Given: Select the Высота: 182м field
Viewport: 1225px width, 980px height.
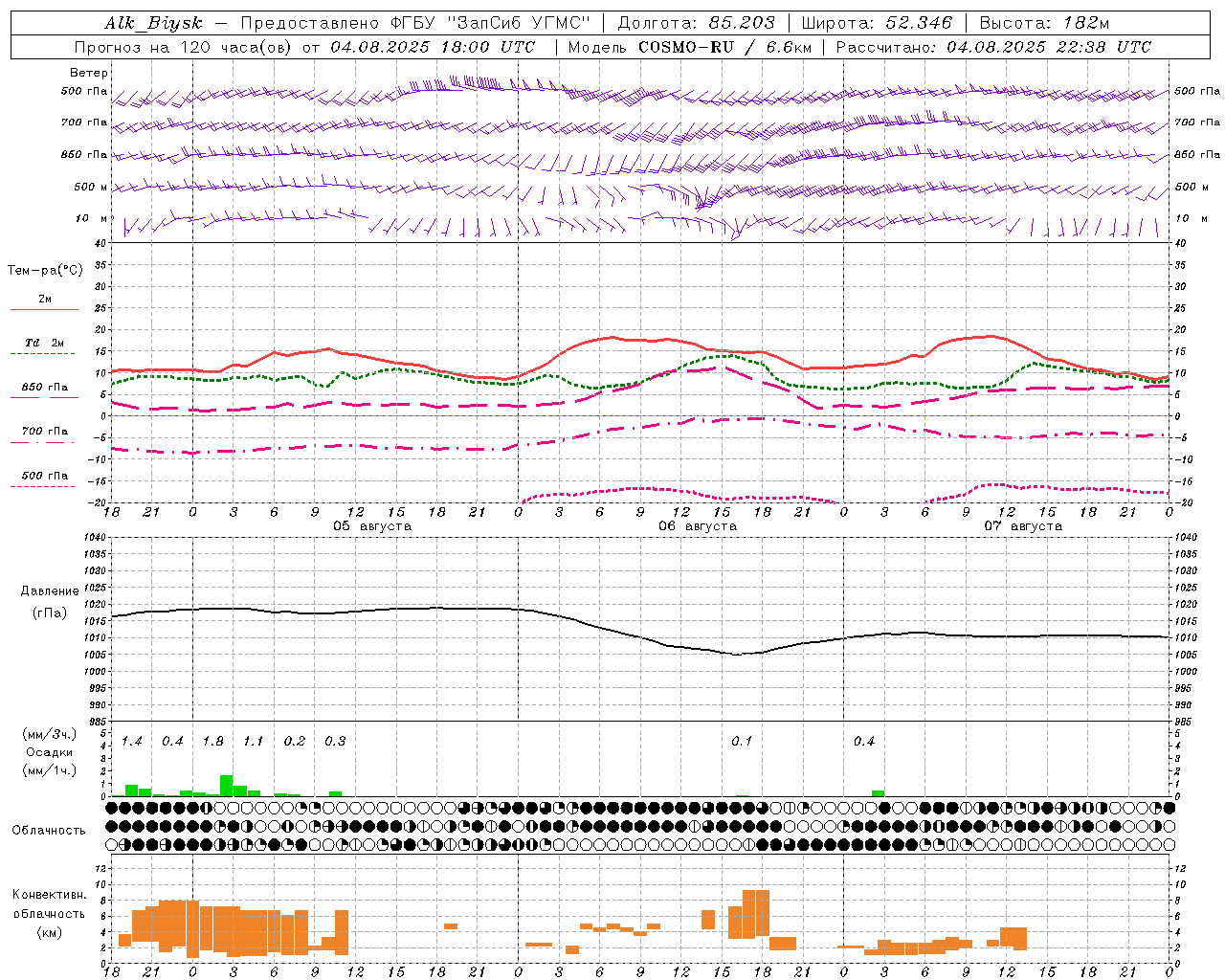Looking at the screenshot, I should [1044, 23].
